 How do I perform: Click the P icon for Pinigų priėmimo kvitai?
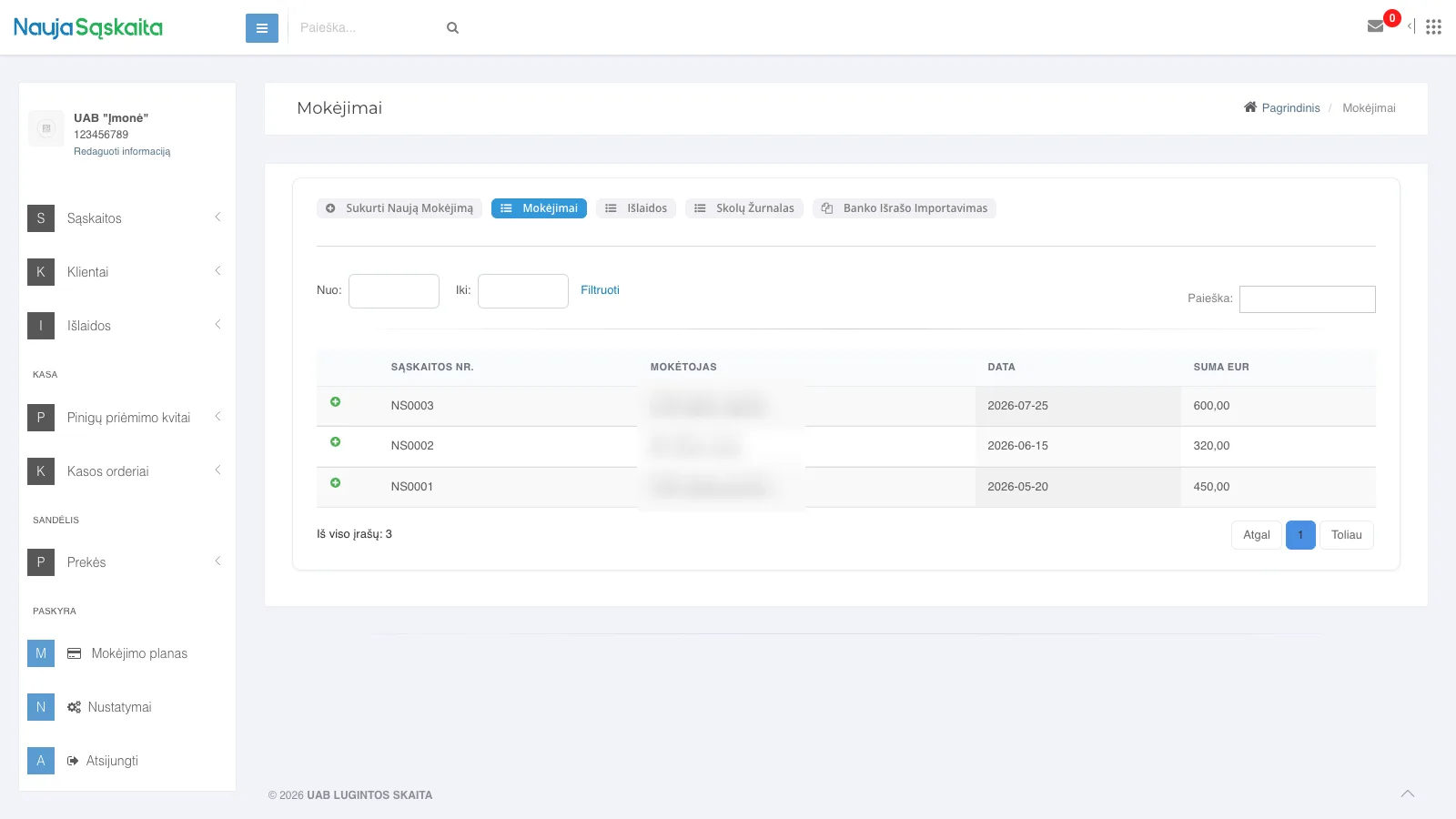(x=41, y=418)
